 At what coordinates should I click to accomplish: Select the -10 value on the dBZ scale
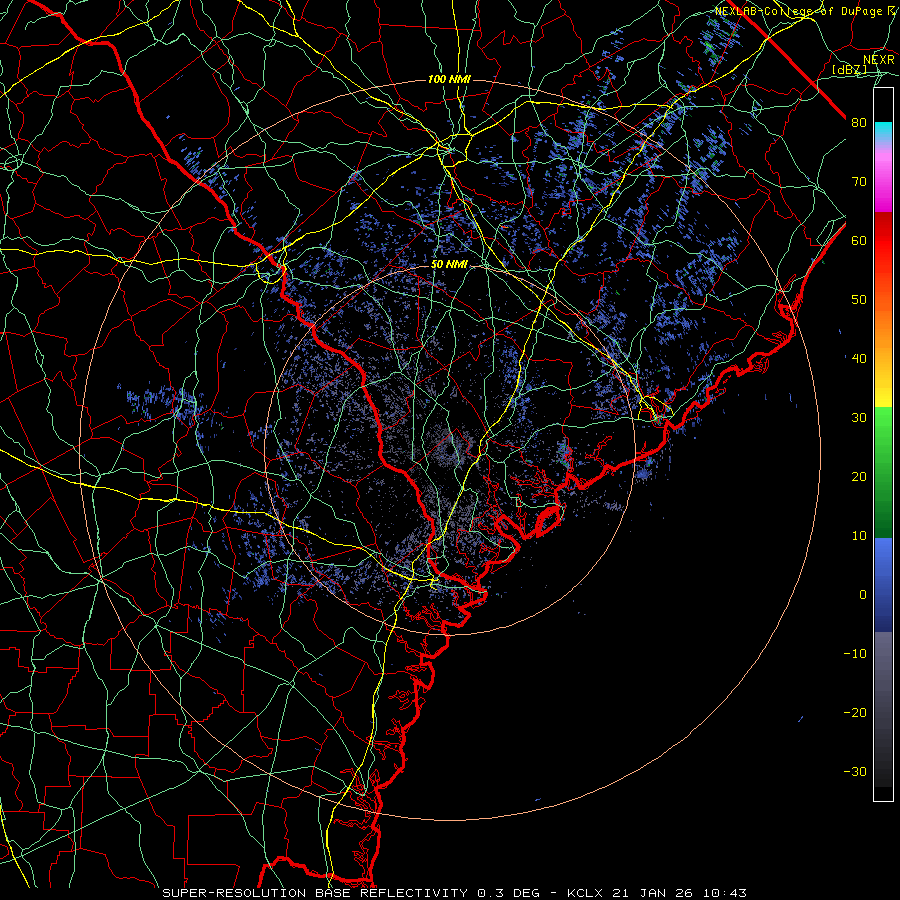[855, 653]
